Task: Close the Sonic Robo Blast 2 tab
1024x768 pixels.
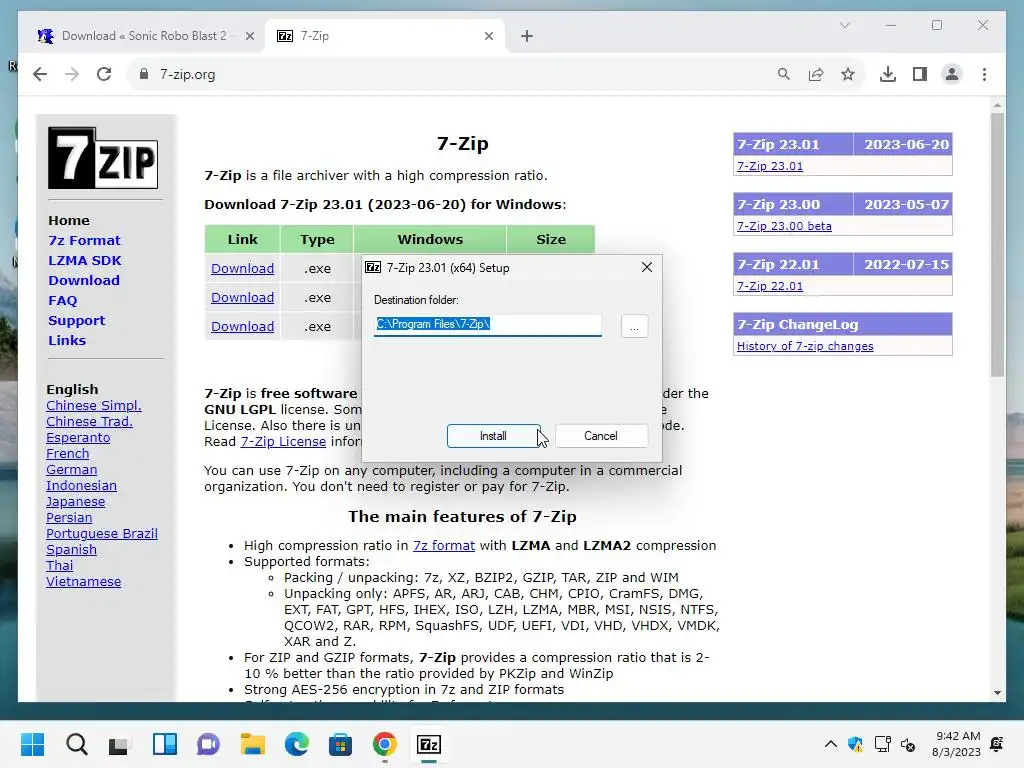Action: click(249, 36)
